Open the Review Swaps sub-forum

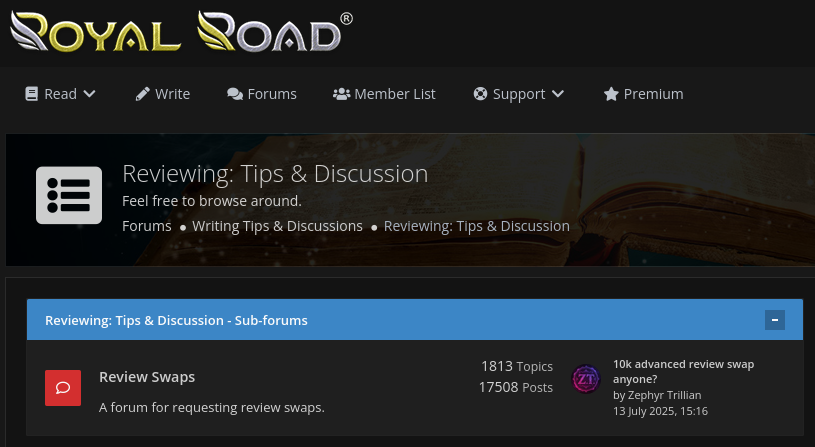pyautogui.click(x=147, y=377)
